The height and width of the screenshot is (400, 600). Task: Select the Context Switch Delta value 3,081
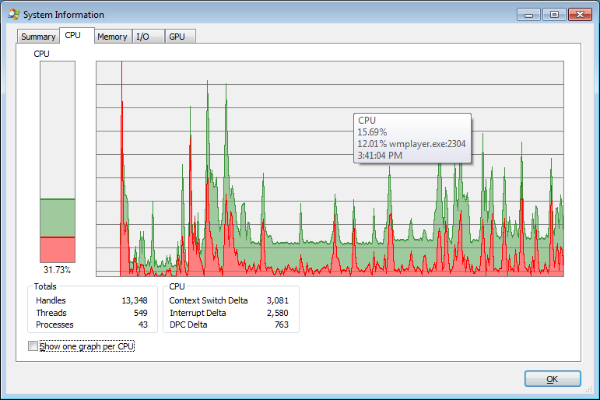(275, 300)
